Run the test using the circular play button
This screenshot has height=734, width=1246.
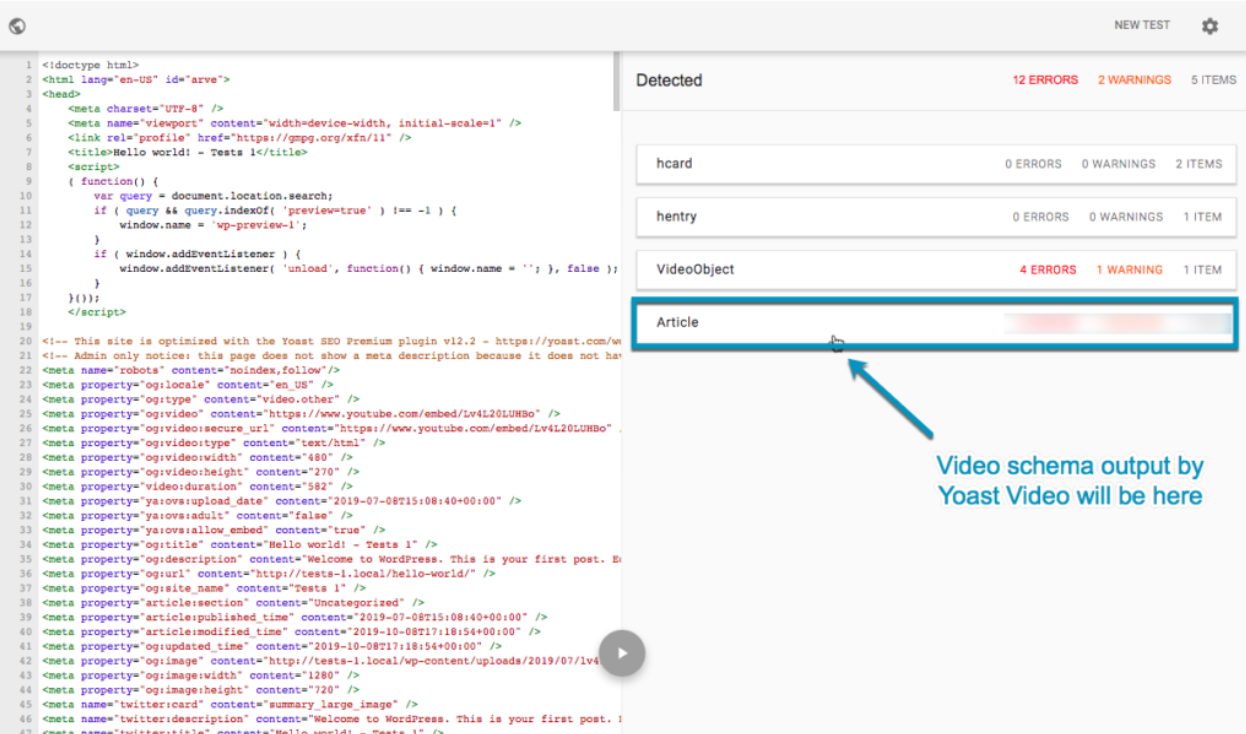click(x=623, y=652)
